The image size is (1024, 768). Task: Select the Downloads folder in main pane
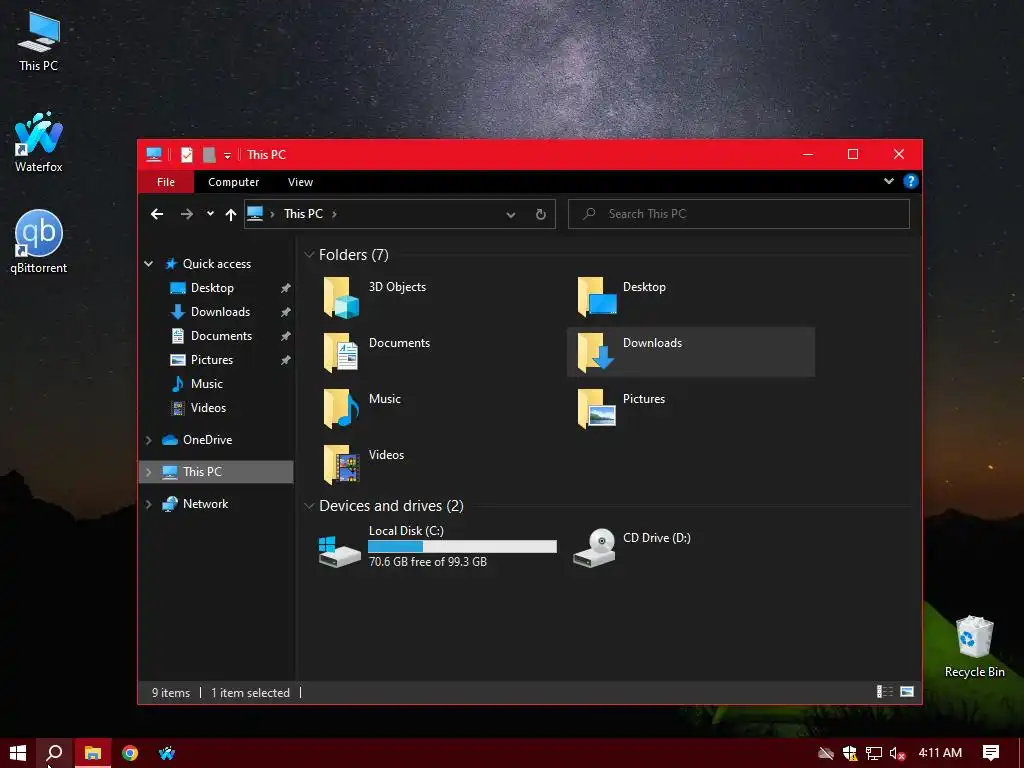(691, 353)
